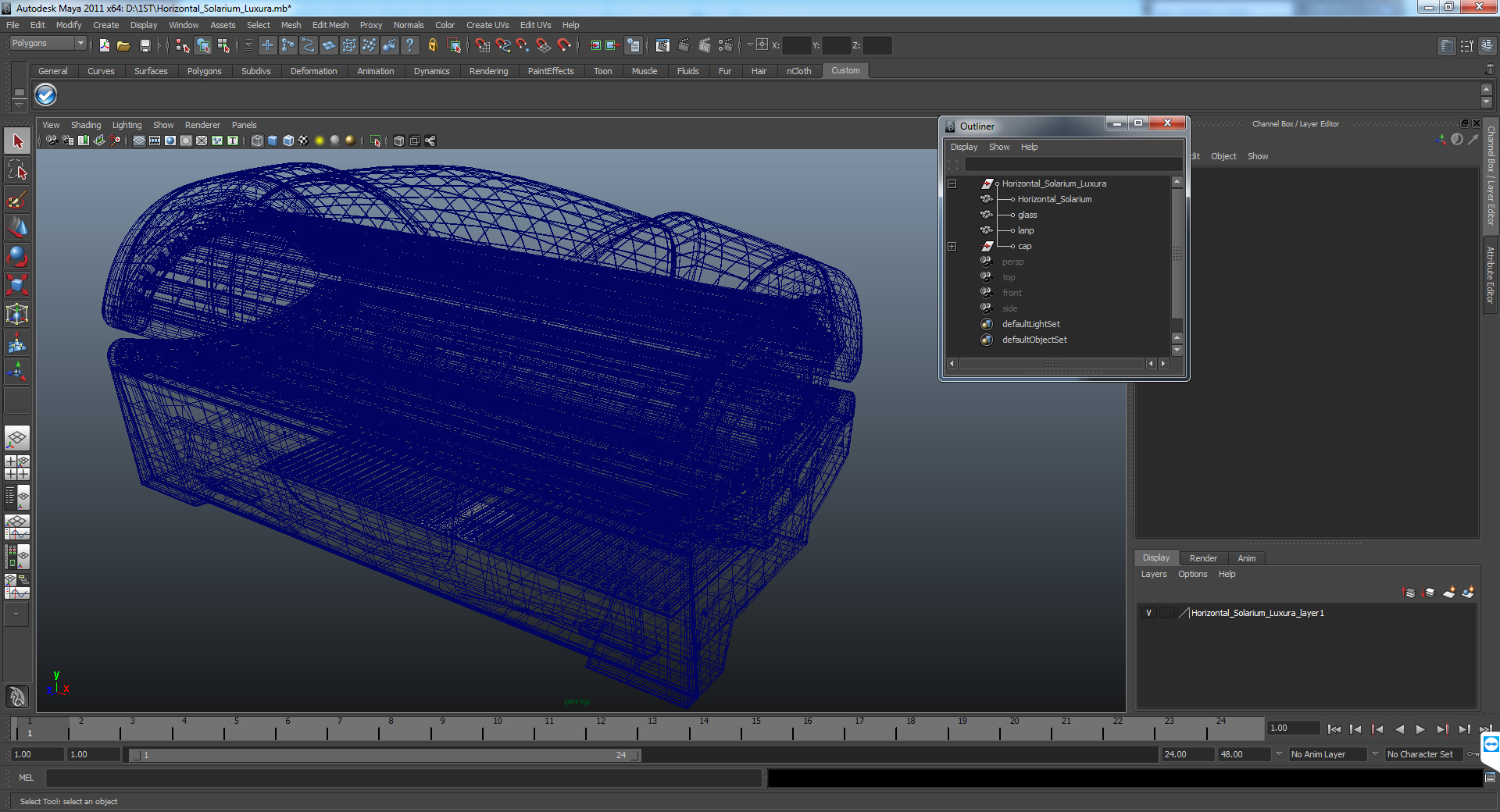Image resolution: width=1500 pixels, height=812 pixels.
Task: Toggle the lock current selection icon
Action: pos(432,45)
